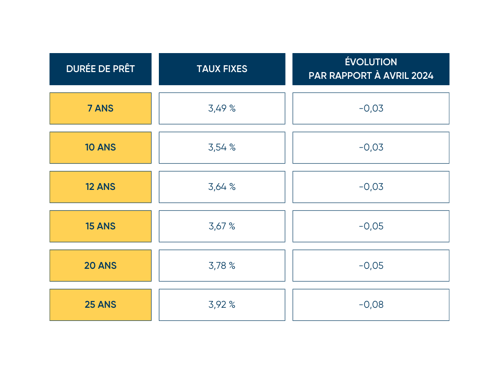The image size is (499, 374).
Task: Click the -0,05 evolution cell for 15 ANS
Action: click(371, 226)
